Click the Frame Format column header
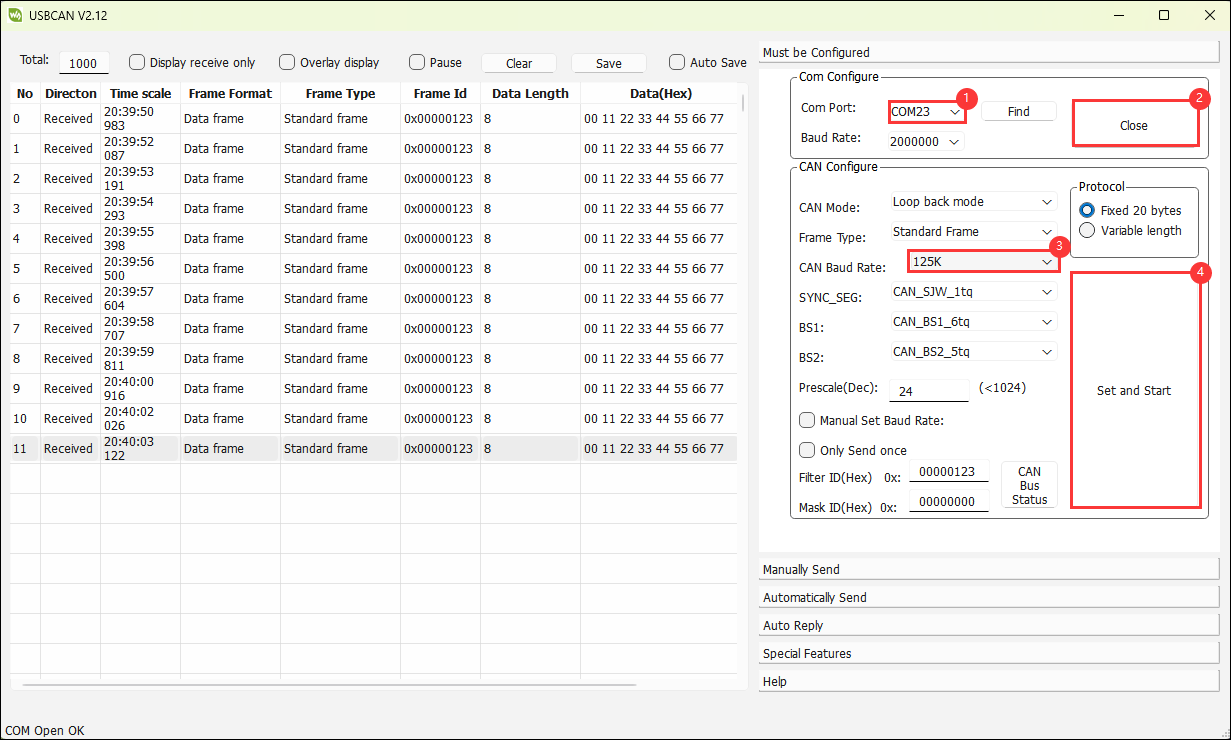The height and width of the screenshot is (740, 1231). (230, 93)
